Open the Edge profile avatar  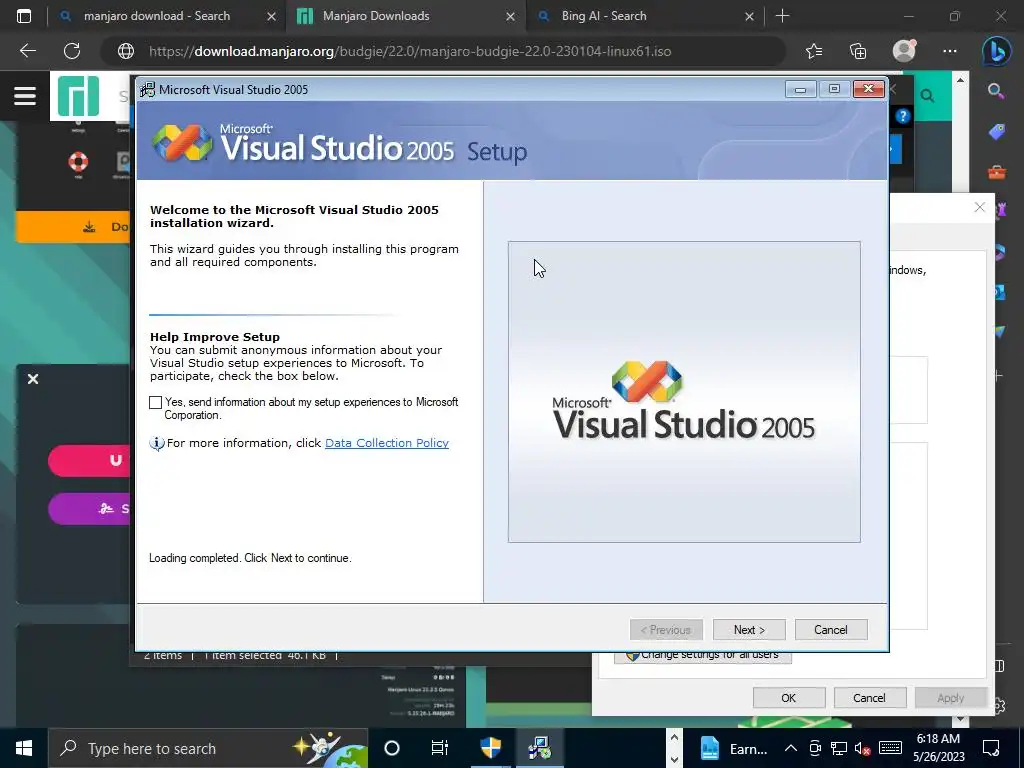904,50
